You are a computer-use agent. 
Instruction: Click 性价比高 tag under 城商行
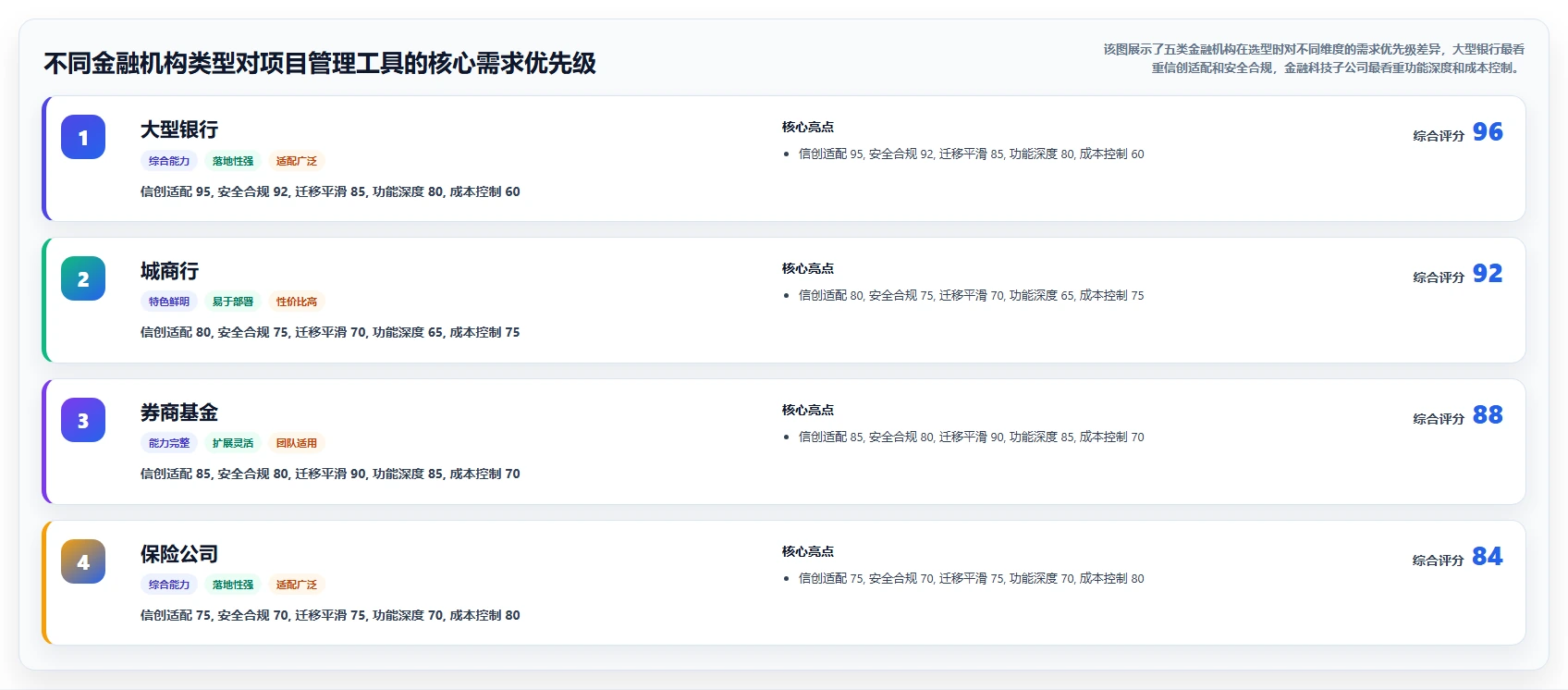click(297, 302)
